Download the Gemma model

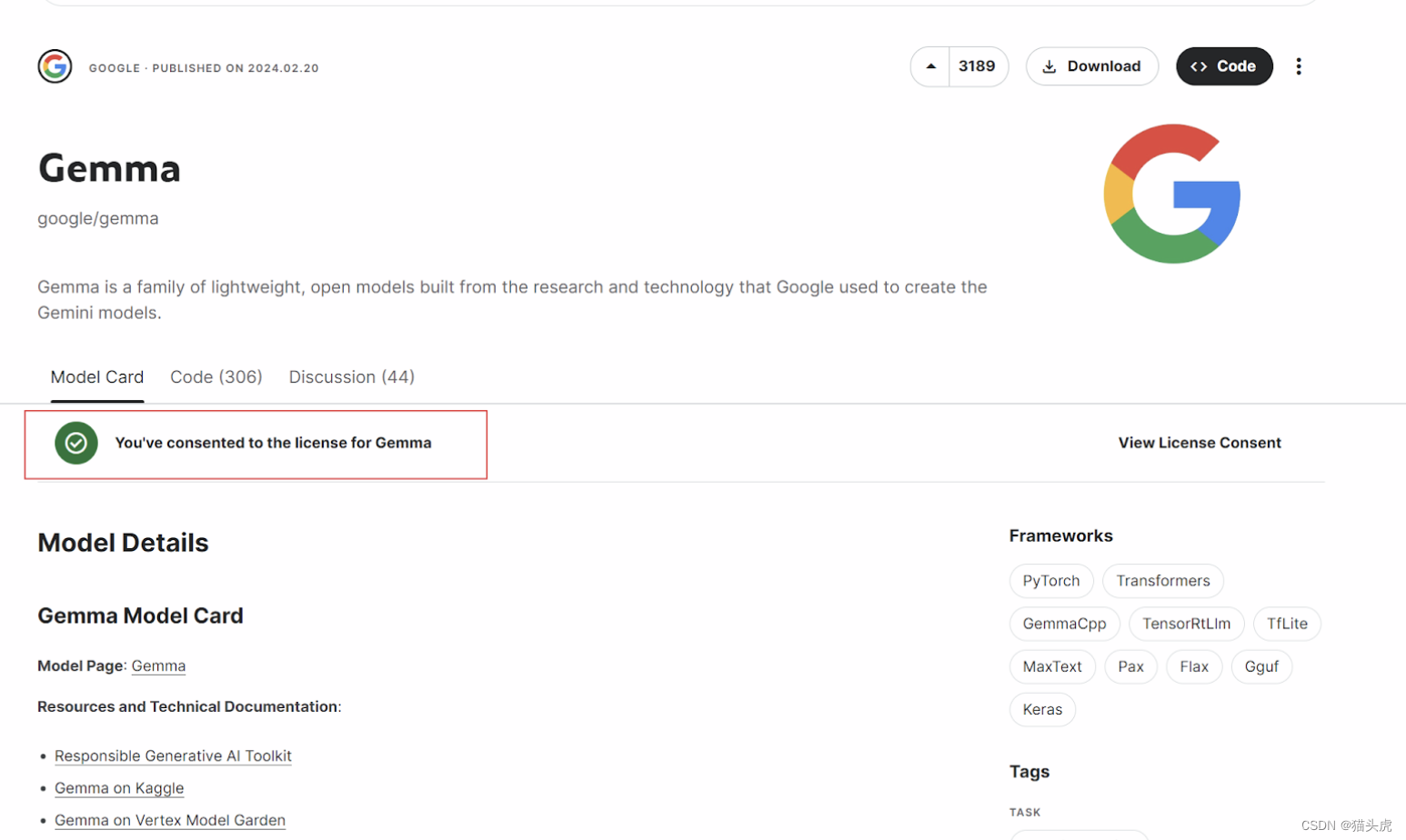coord(1091,66)
